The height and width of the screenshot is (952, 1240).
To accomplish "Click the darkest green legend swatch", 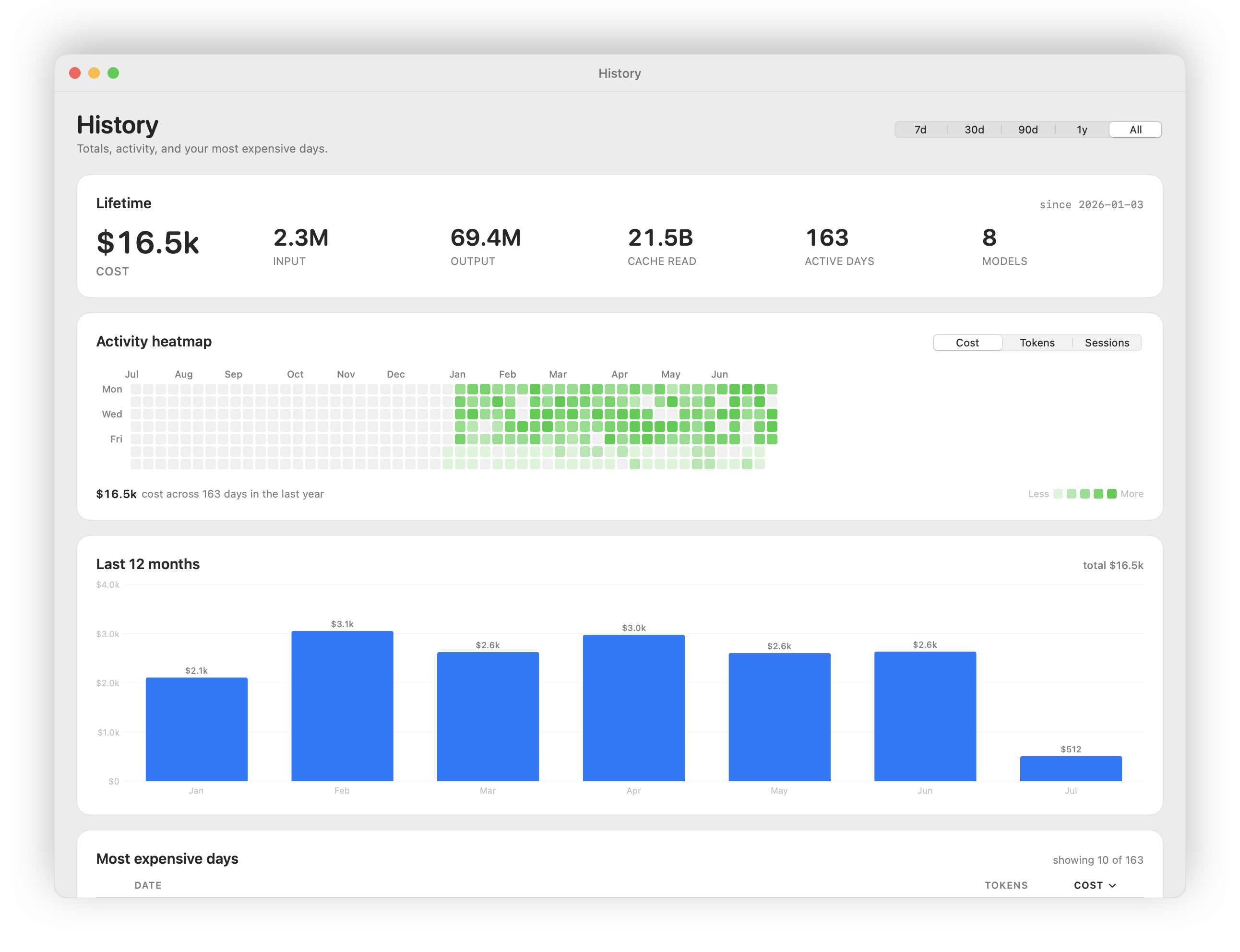I will (x=1112, y=494).
